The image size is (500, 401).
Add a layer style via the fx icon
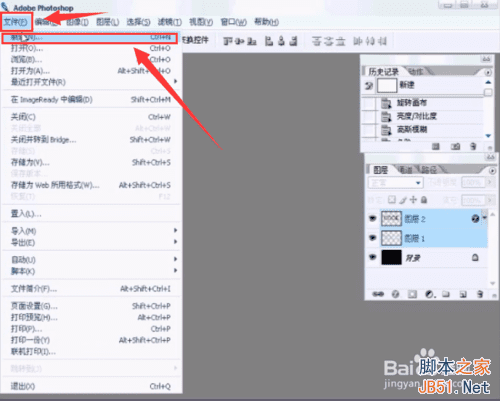click(x=395, y=294)
